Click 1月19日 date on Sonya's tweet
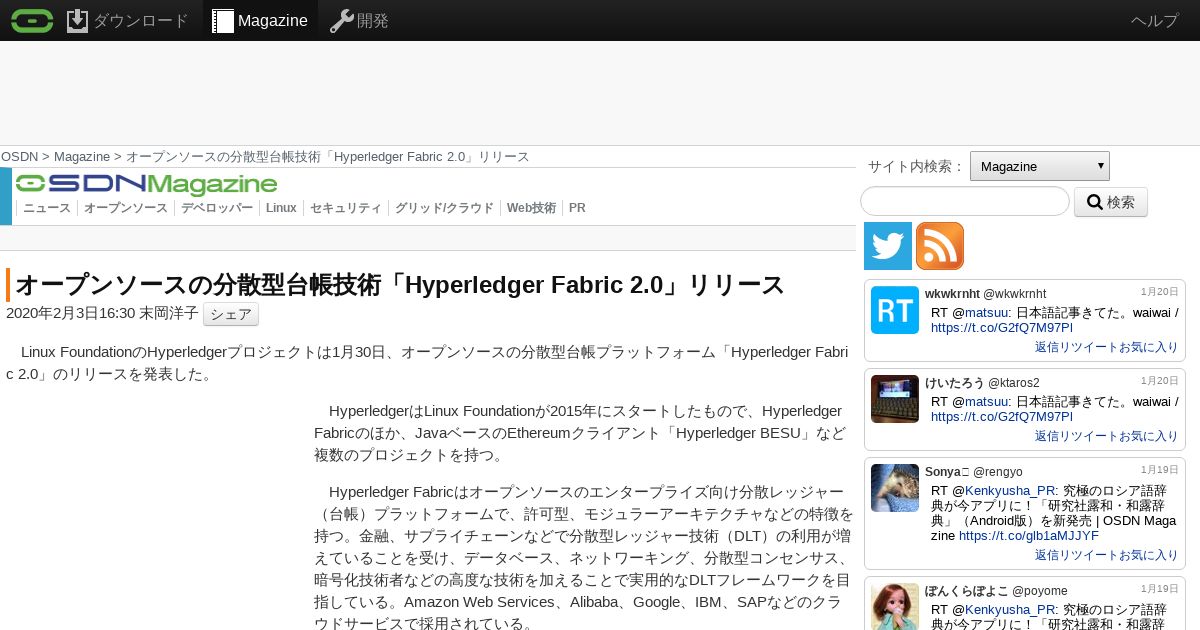Viewport: 1200px width, 630px height. (1160, 470)
